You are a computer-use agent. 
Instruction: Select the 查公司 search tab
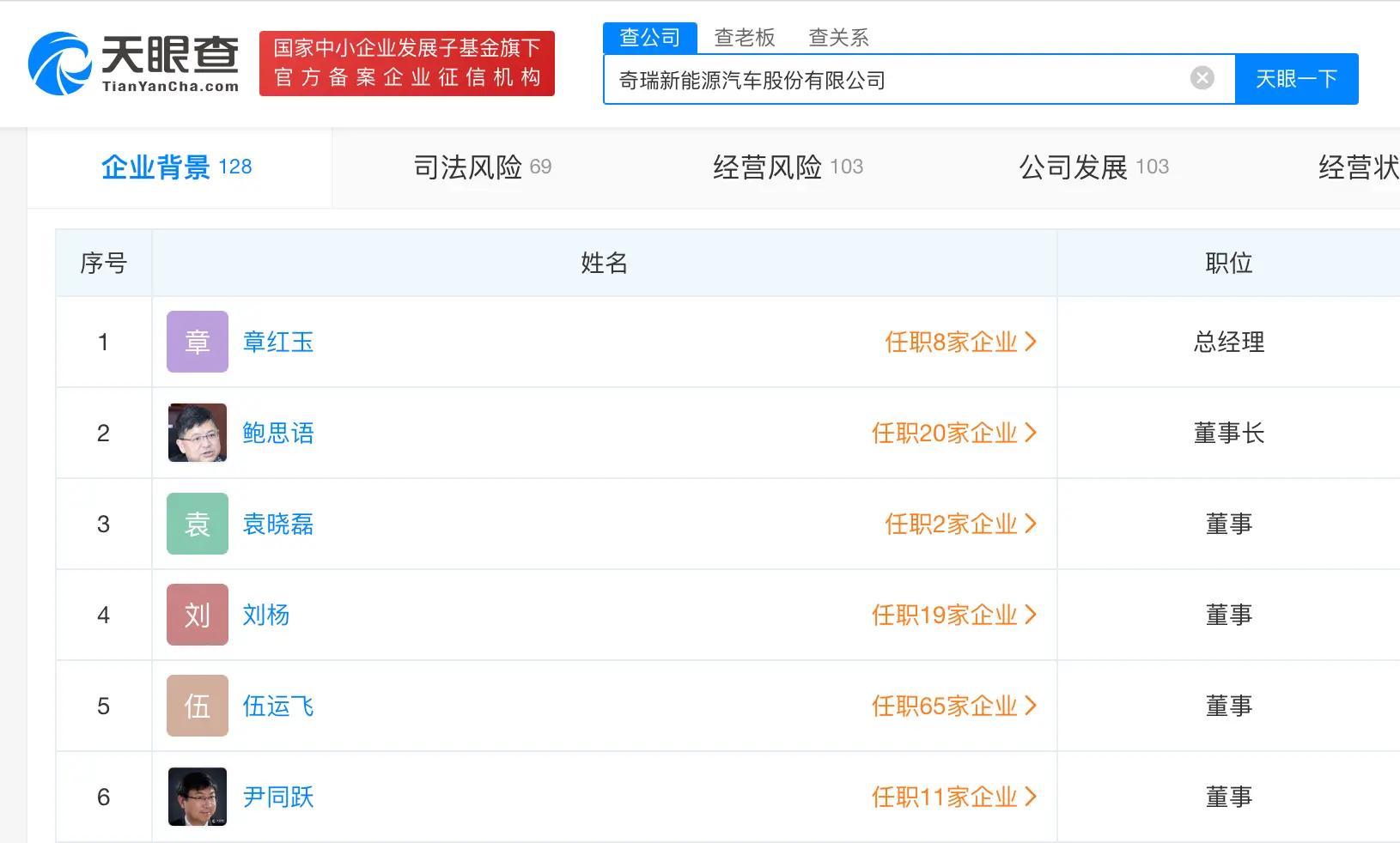click(650, 37)
